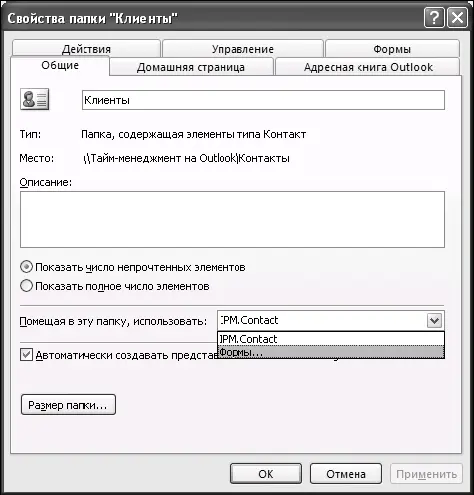
Task: Click inside the Описание text area
Action: [x=232, y=219]
